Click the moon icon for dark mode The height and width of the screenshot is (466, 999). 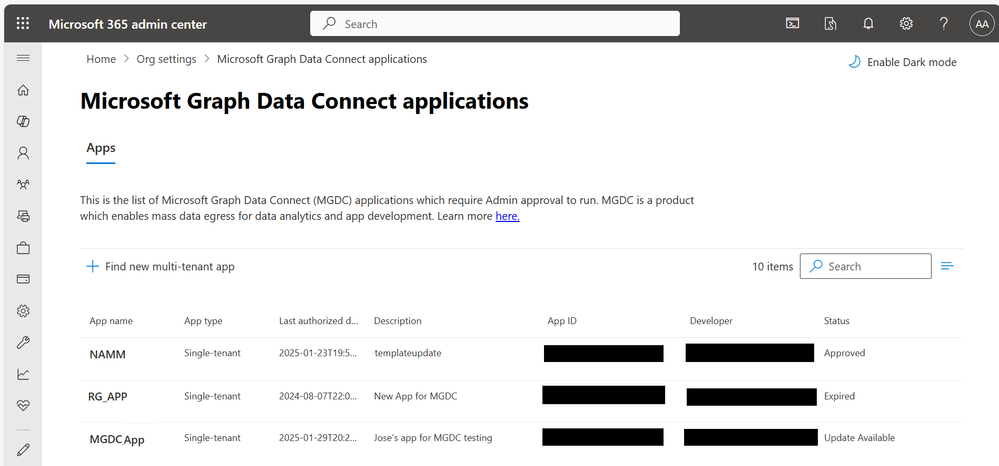point(854,62)
